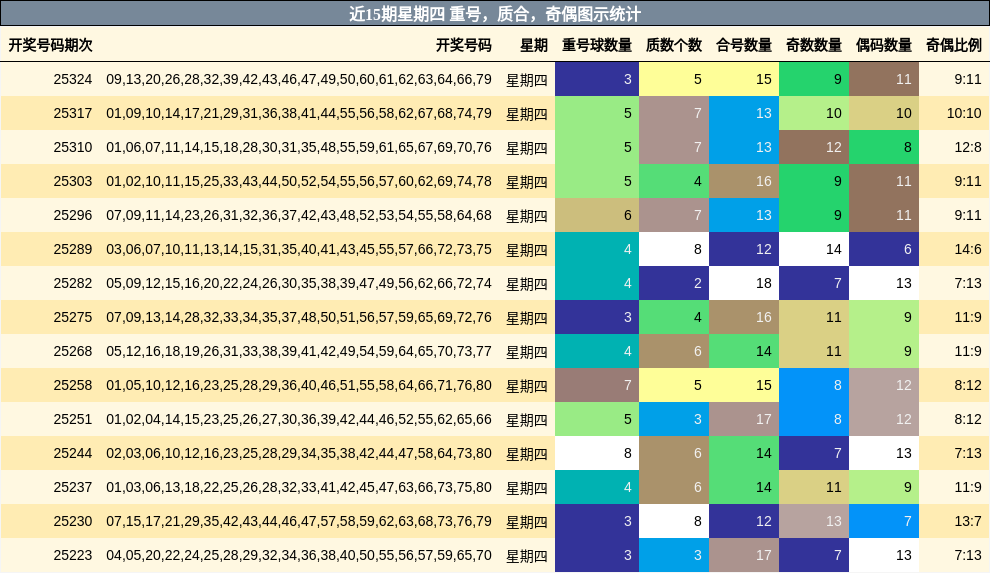Click the tan repeat-count cell showing 6 for 25296
Image resolution: width=990 pixels, height=573 pixels.
pyautogui.click(x=597, y=215)
